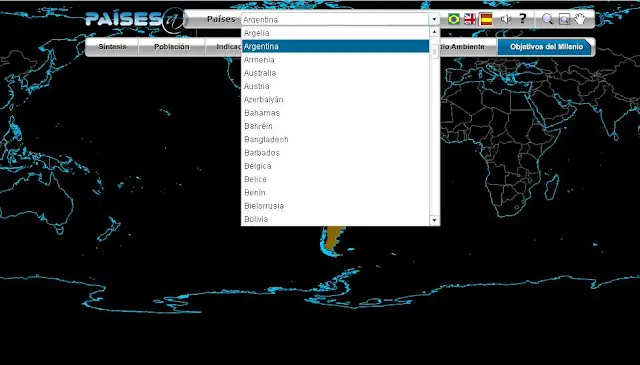Click Madagascar on the world map
Image resolution: width=640 pixels, height=365 pixels.
[x=551, y=187]
